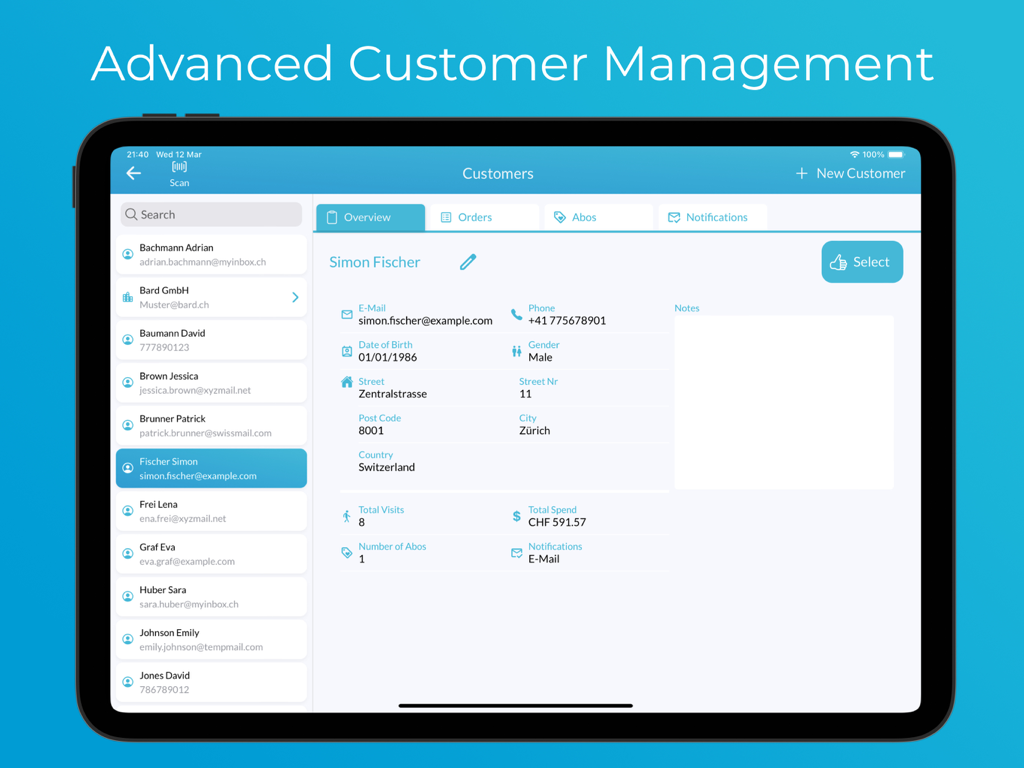Click the back arrow in the header
Viewport: 1024px width, 768px height.
tap(134, 172)
